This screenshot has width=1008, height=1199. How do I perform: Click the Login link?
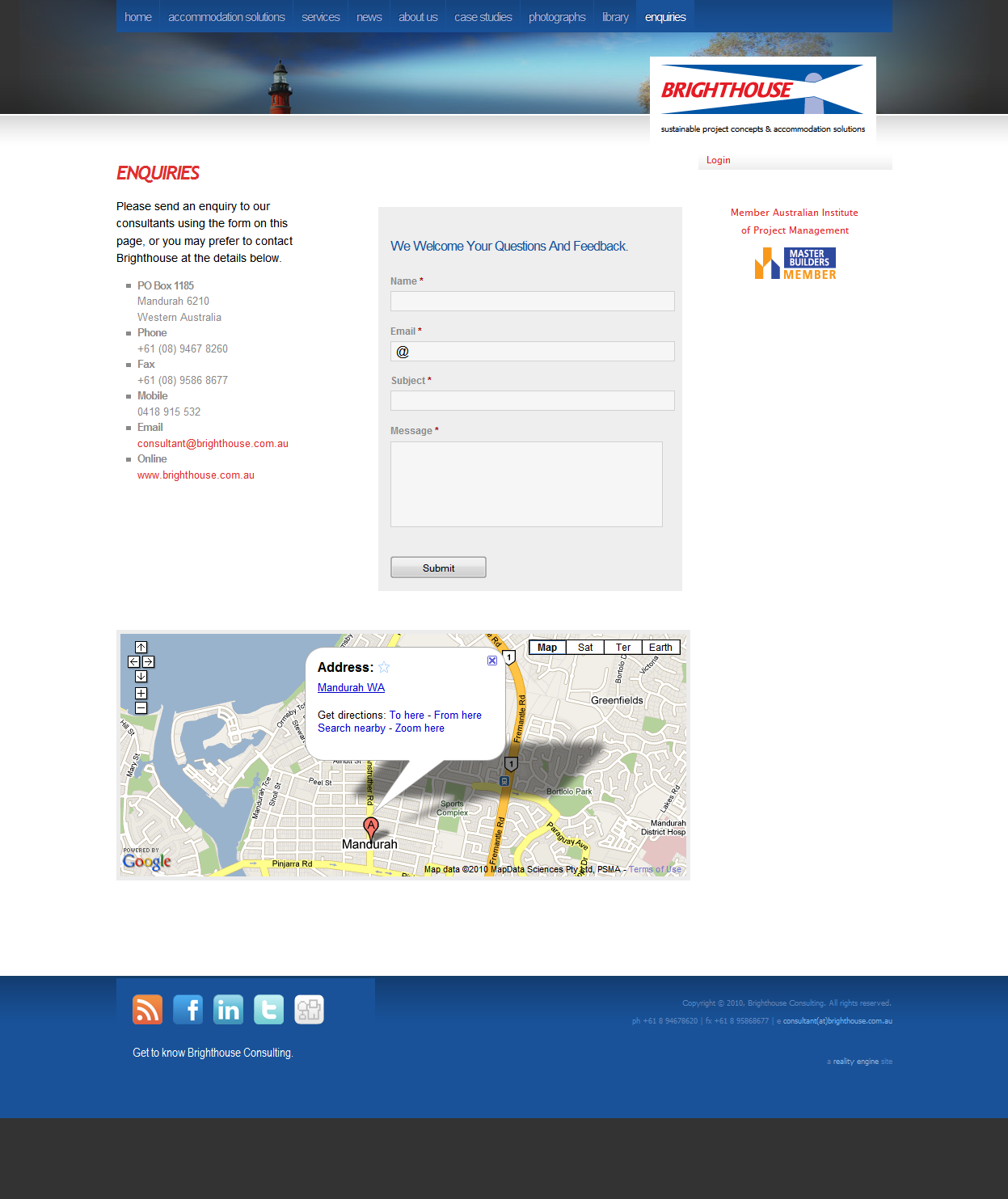(x=718, y=160)
